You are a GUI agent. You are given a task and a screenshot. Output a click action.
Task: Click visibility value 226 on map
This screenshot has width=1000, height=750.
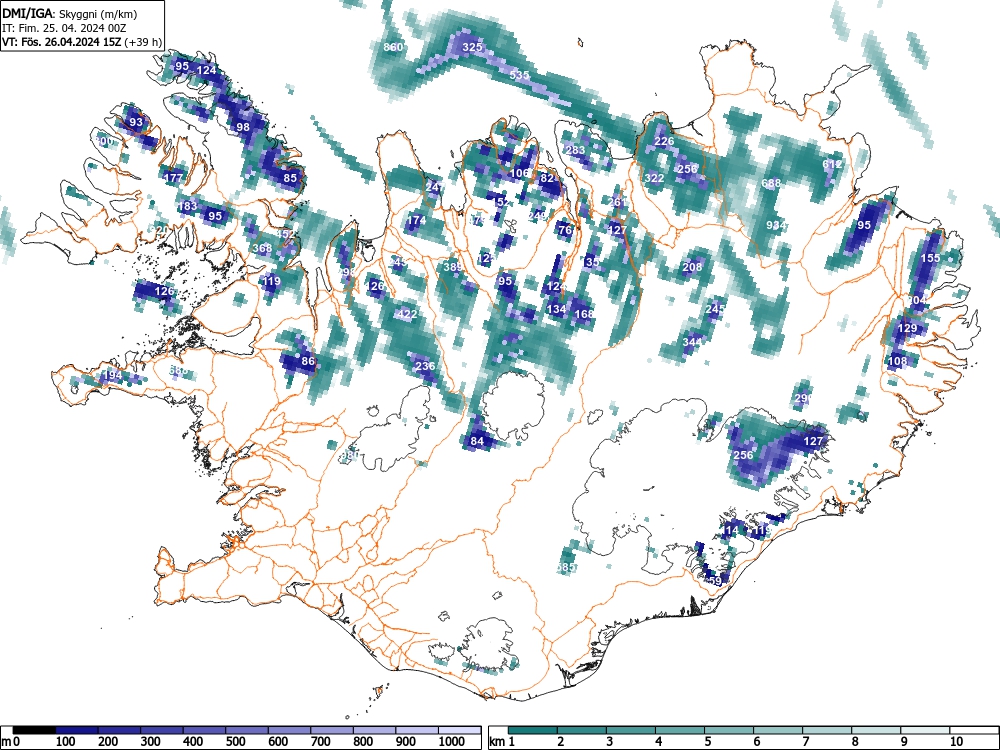665,141
